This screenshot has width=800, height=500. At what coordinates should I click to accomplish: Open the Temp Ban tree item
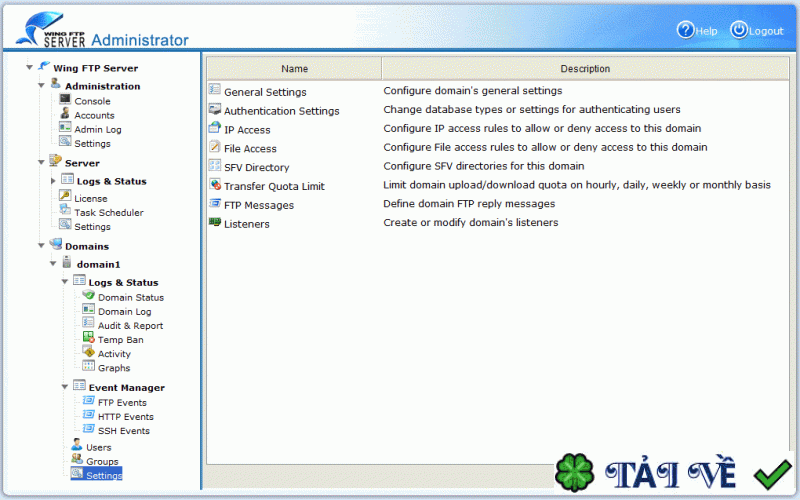point(120,340)
